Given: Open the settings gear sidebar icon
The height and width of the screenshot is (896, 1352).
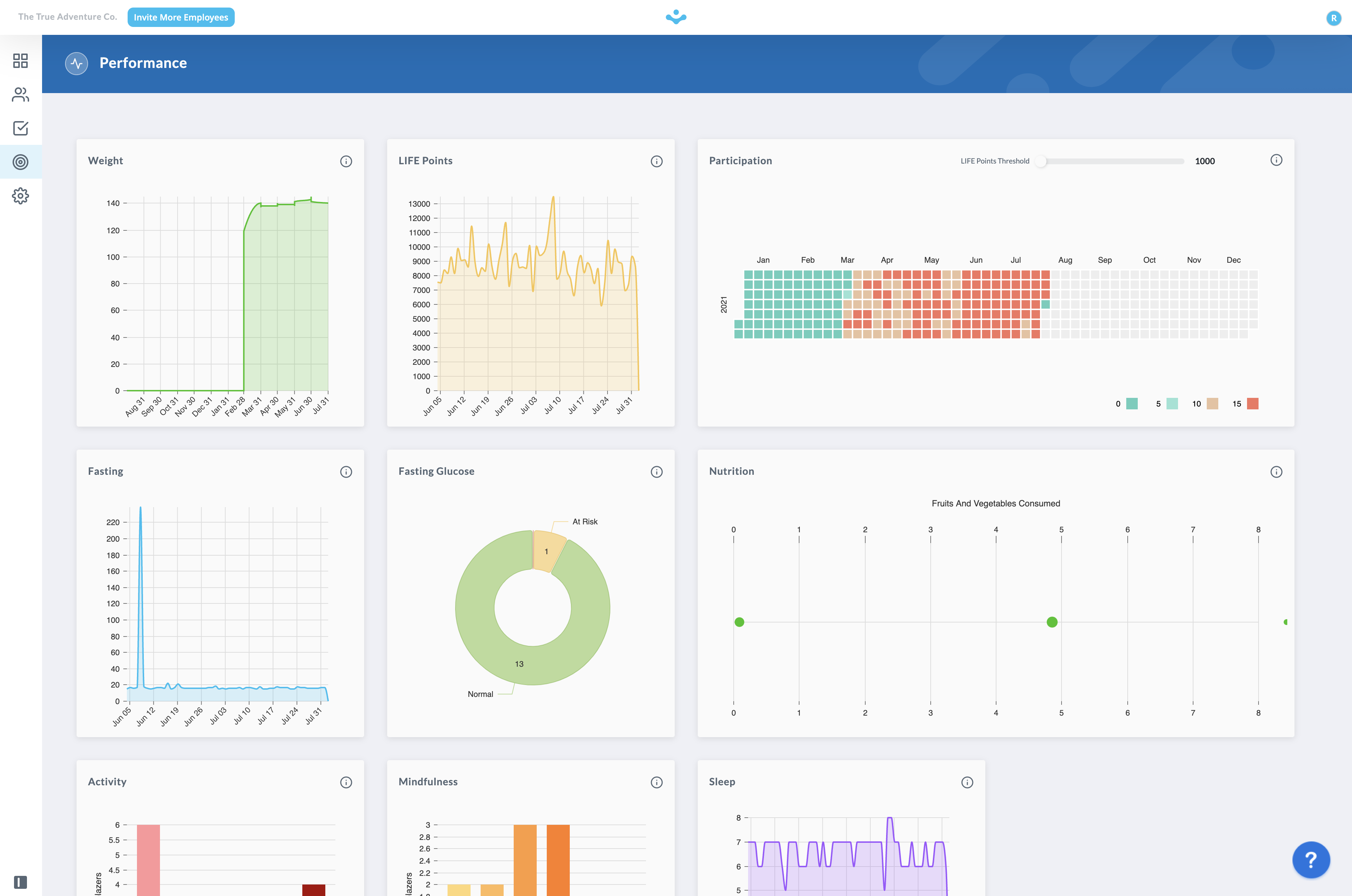Looking at the screenshot, I should pos(20,196).
